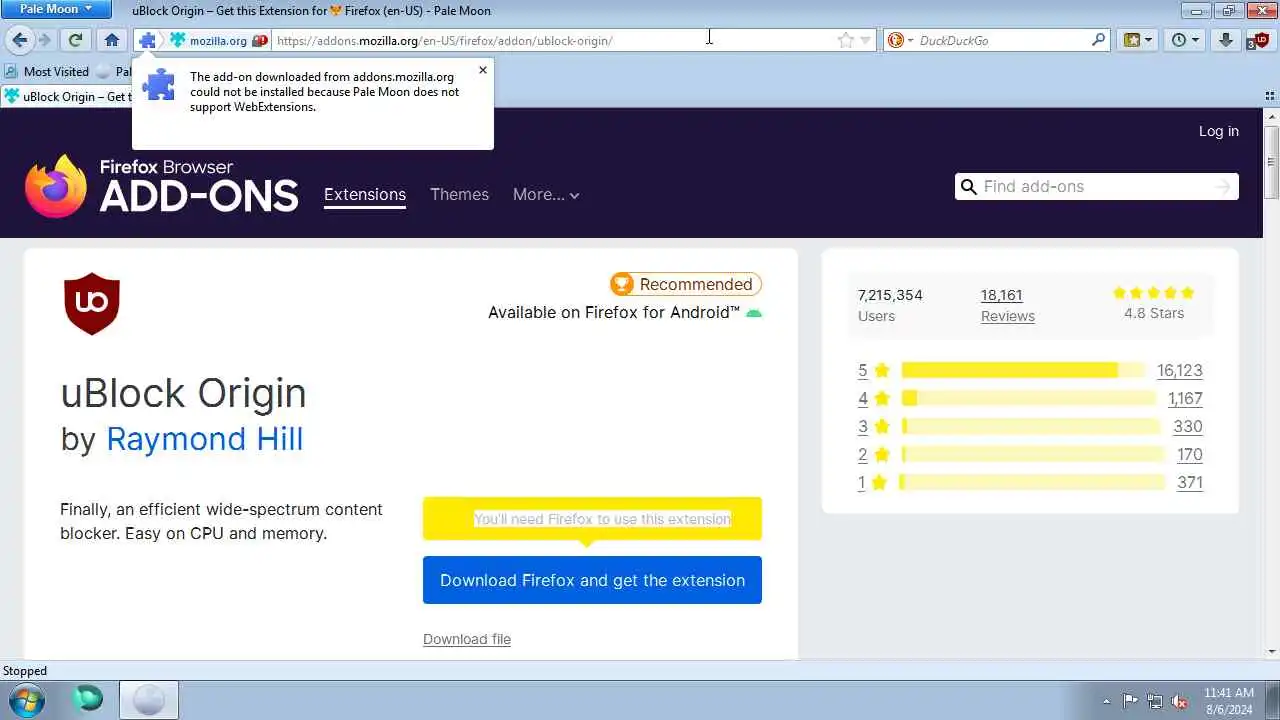
Task: Open the tab groups grid icon
Action: tap(1269, 96)
